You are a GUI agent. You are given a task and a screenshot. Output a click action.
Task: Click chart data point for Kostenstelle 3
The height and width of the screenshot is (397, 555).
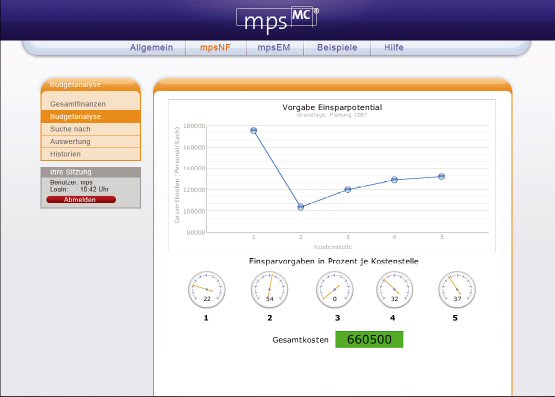pyautogui.click(x=348, y=189)
